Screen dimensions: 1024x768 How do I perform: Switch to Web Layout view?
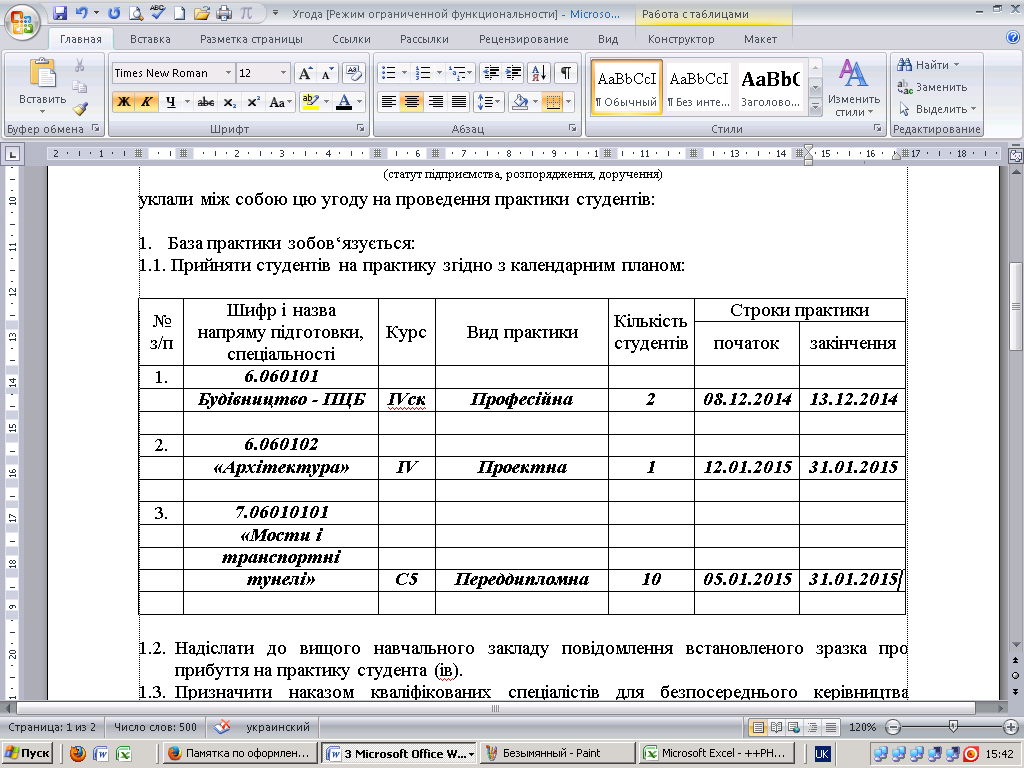[x=794, y=727]
